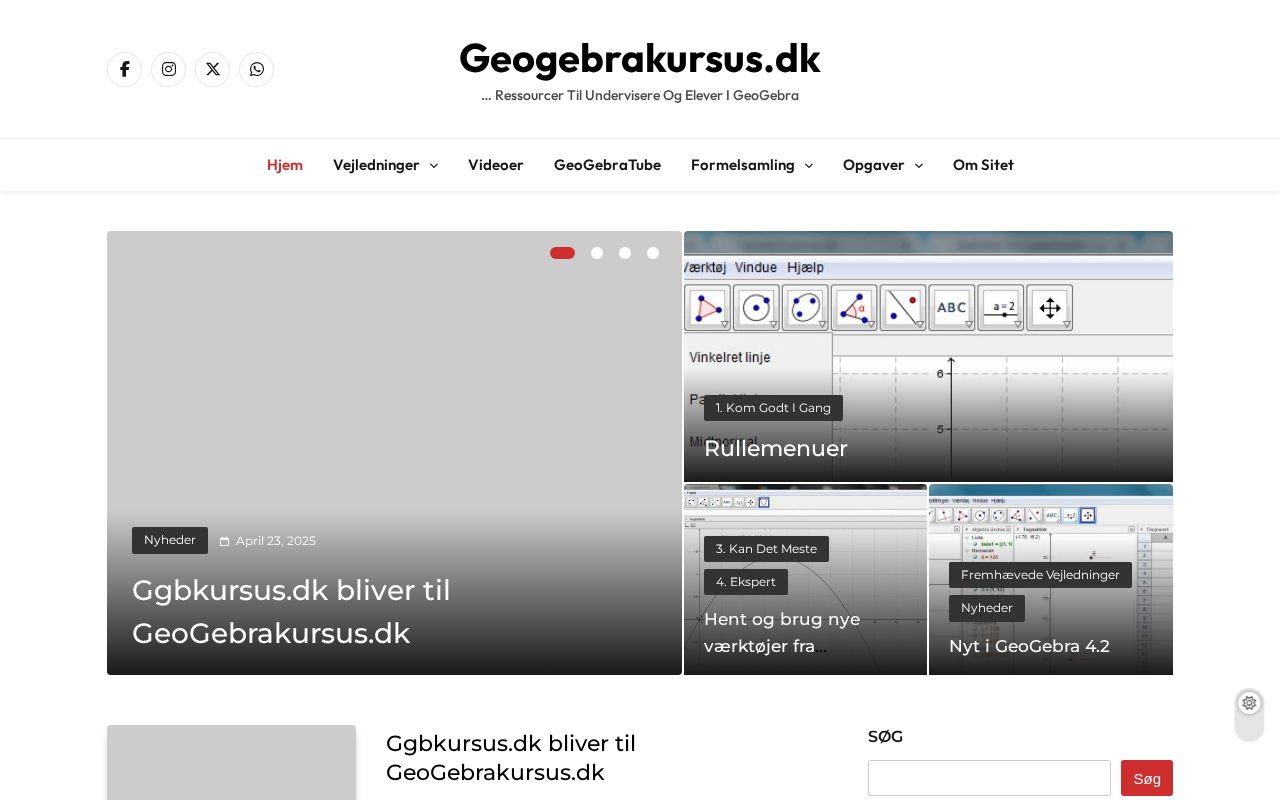The width and height of the screenshot is (1280, 800).
Task: Open the Hent og brug nye værktøjer article
Action: [782, 632]
